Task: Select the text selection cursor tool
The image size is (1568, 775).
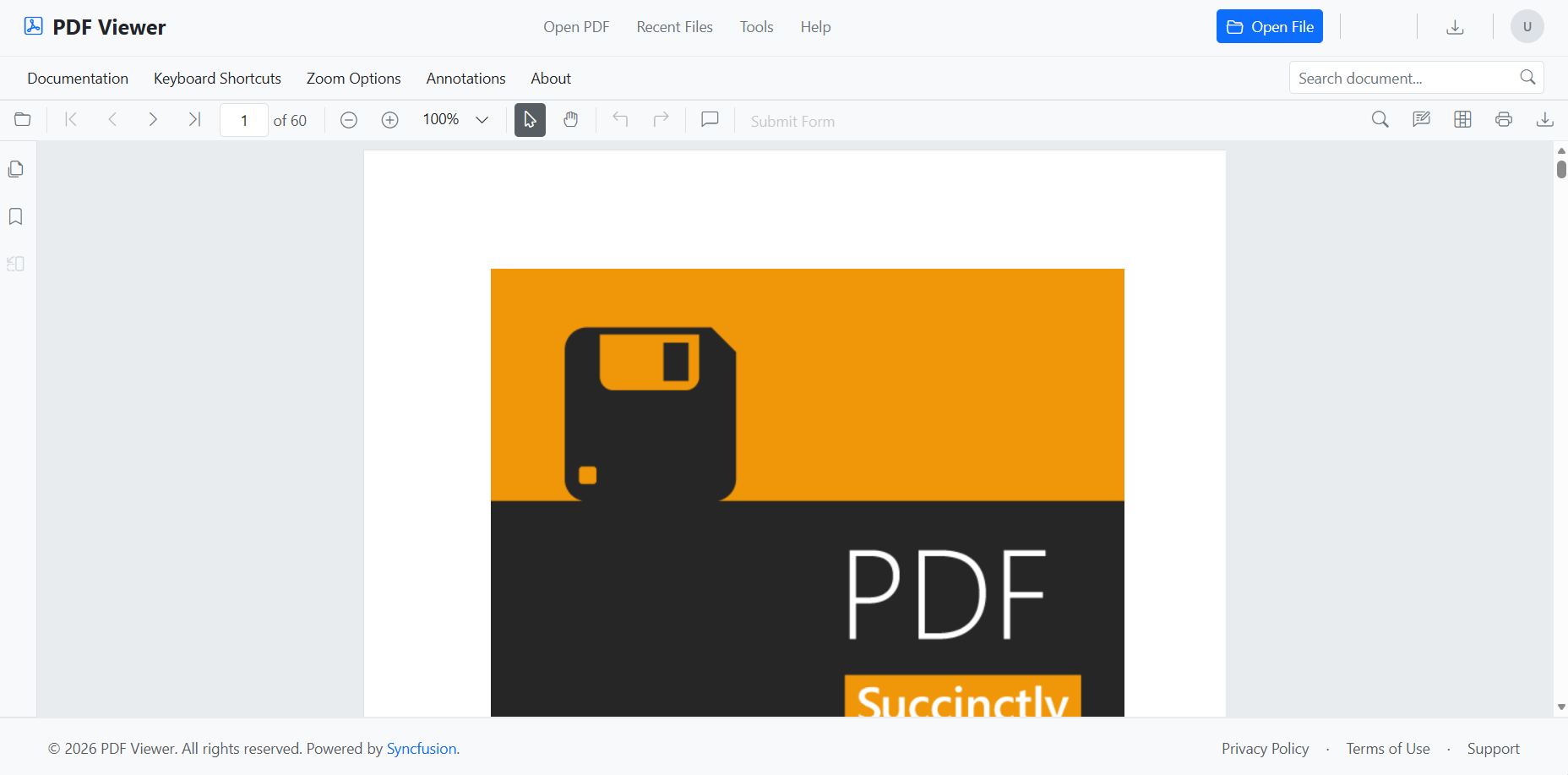Action: pyautogui.click(x=530, y=120)
